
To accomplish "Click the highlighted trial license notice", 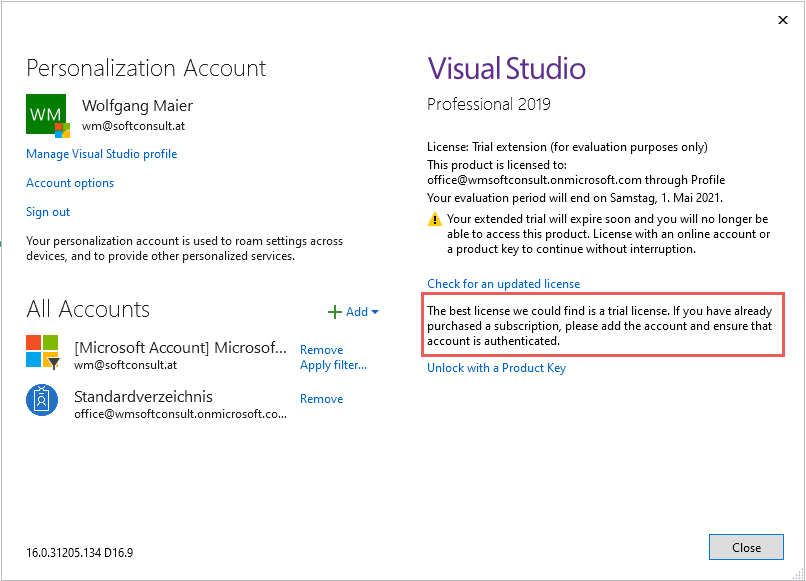I will (x=602, y=325).
